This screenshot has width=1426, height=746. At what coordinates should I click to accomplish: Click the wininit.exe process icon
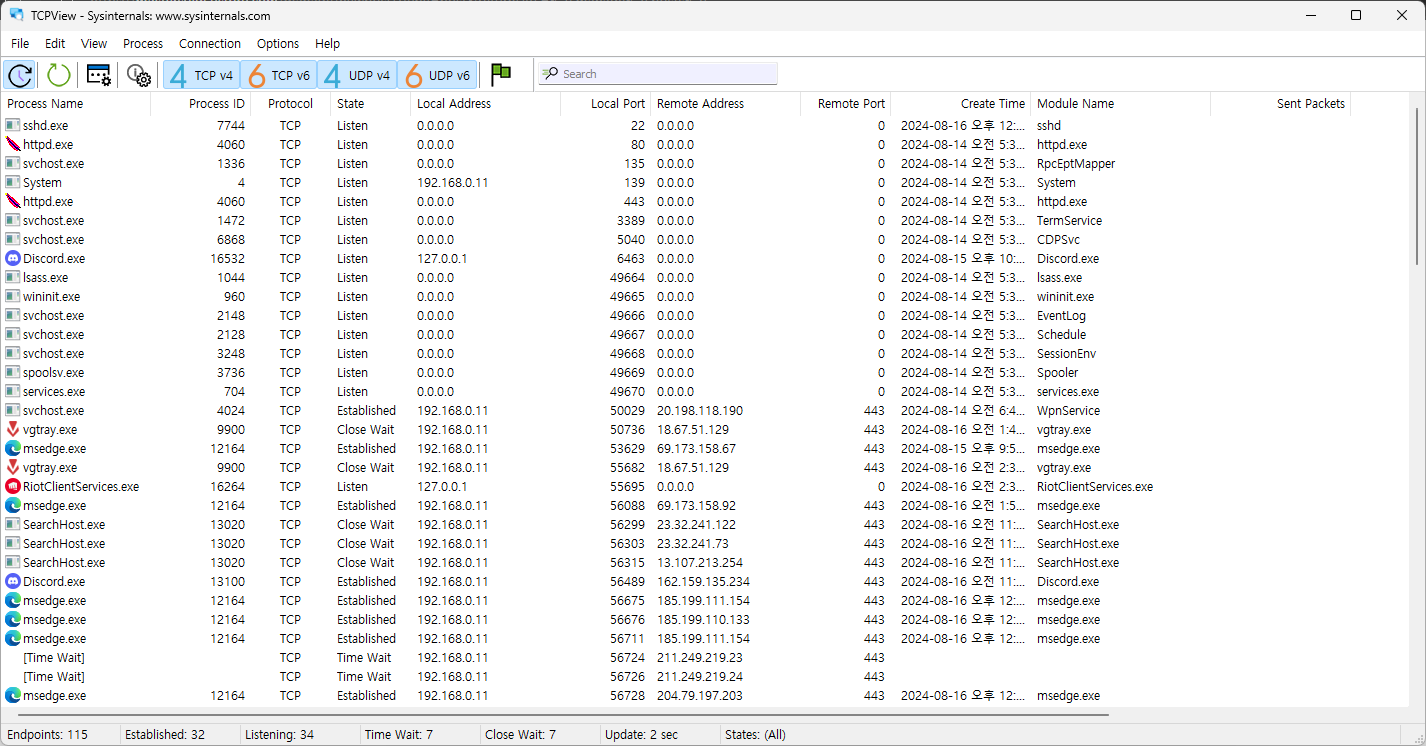13,296
